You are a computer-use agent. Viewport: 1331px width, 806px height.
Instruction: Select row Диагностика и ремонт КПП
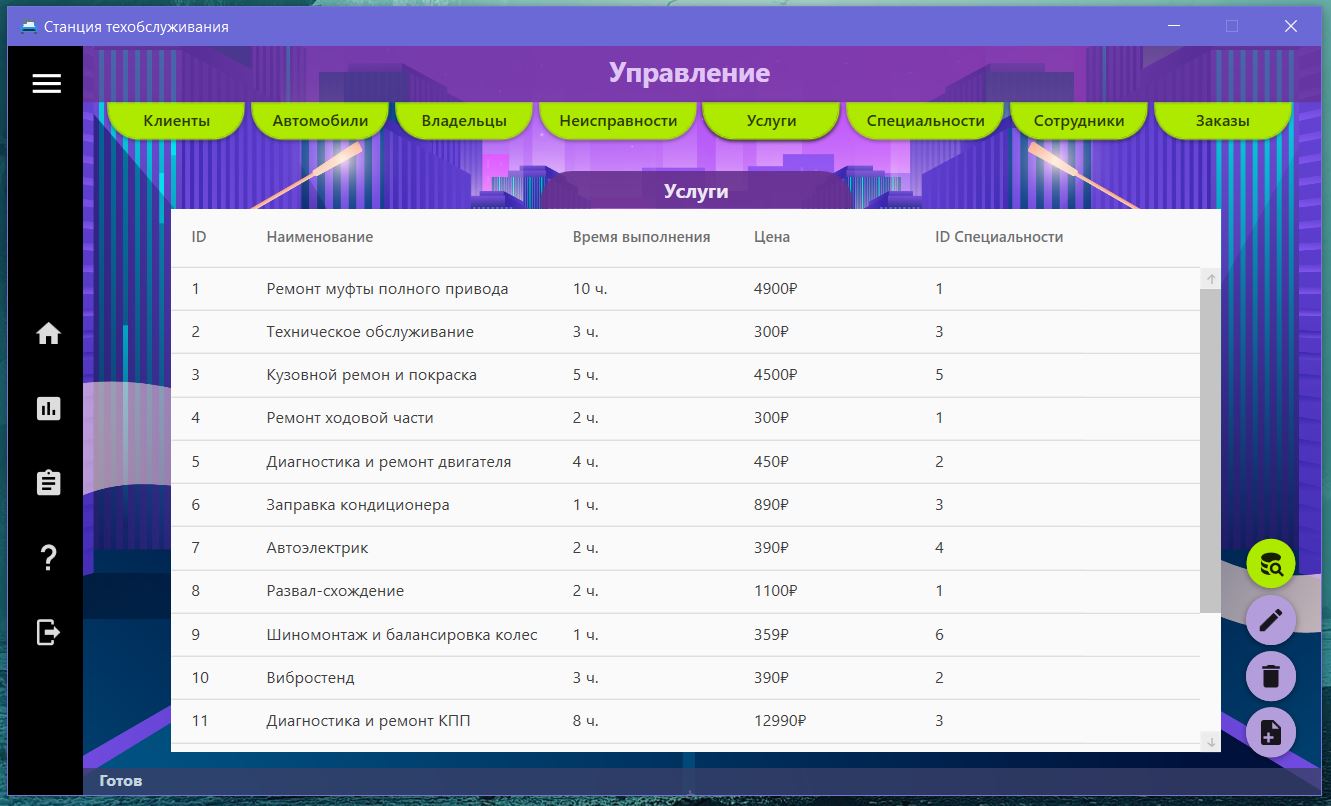tap(685, 721)
